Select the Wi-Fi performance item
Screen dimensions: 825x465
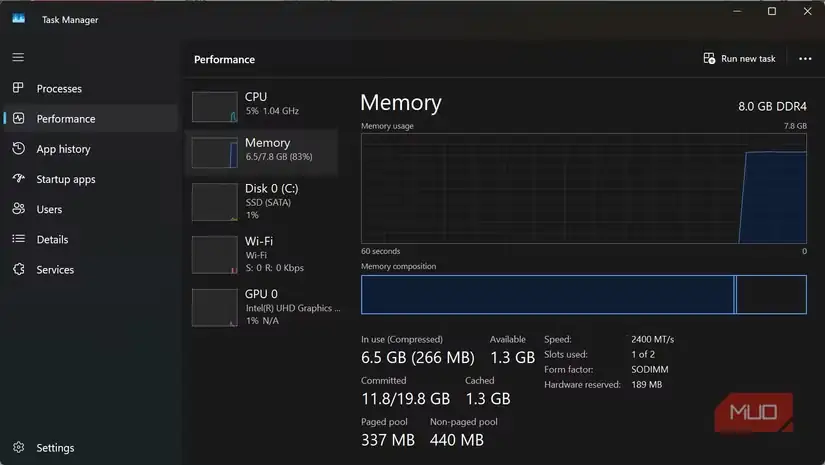[263, 255]
